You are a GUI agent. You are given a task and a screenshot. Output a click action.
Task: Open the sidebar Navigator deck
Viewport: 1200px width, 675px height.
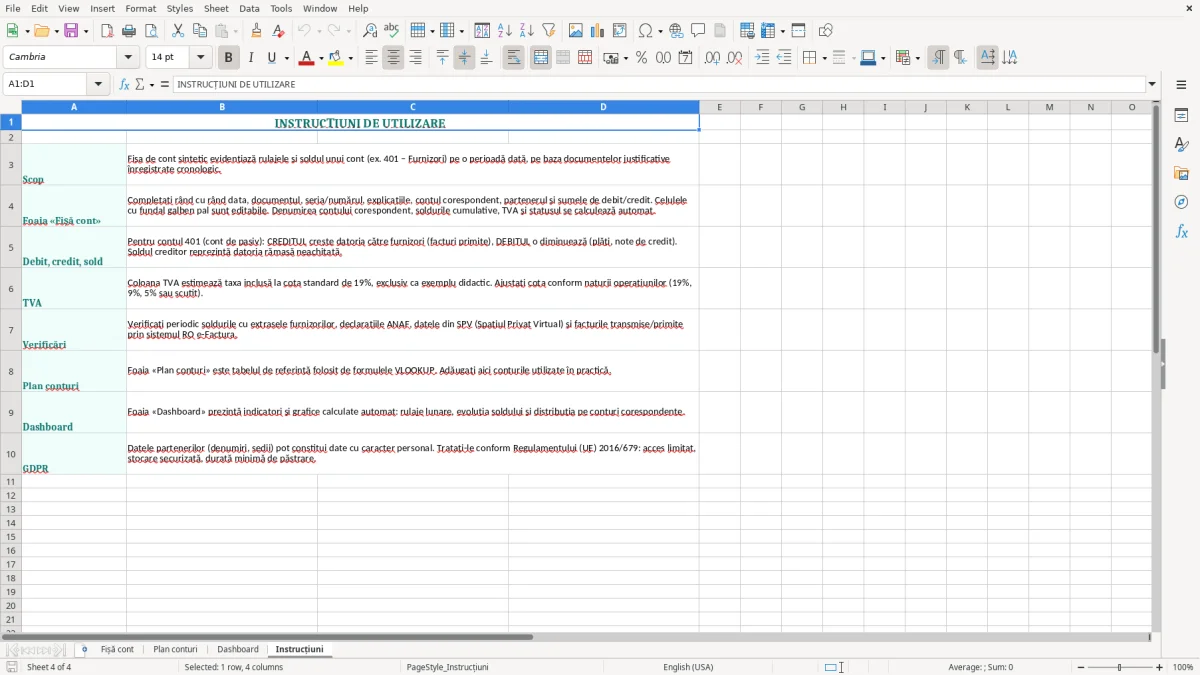coord(1181,203)
